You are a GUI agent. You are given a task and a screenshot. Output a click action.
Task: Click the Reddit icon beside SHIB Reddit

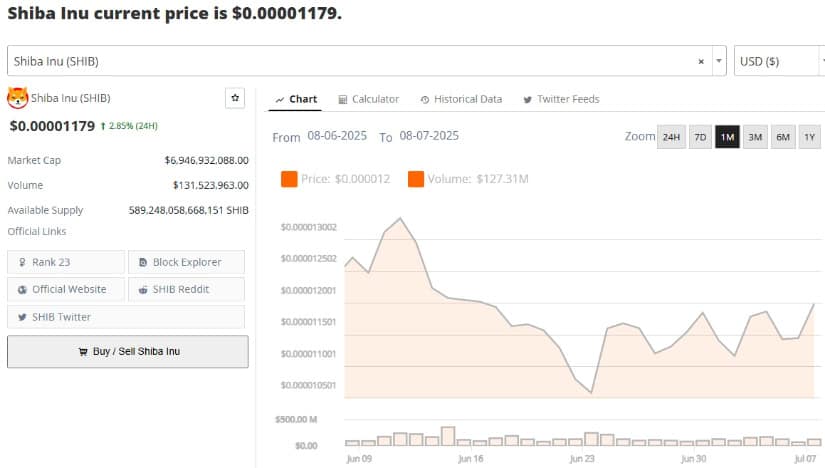[x=143, y=290]
